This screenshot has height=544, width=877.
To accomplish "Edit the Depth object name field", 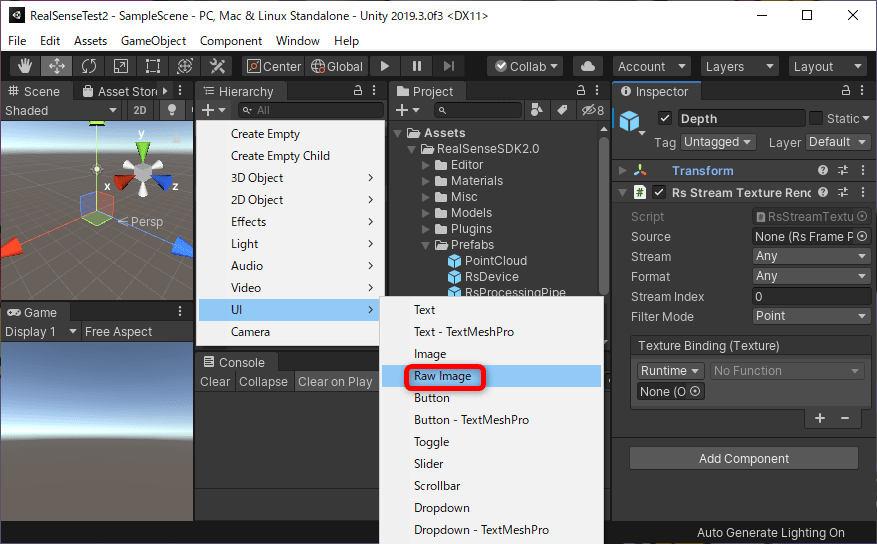I will tap(741, 118).
